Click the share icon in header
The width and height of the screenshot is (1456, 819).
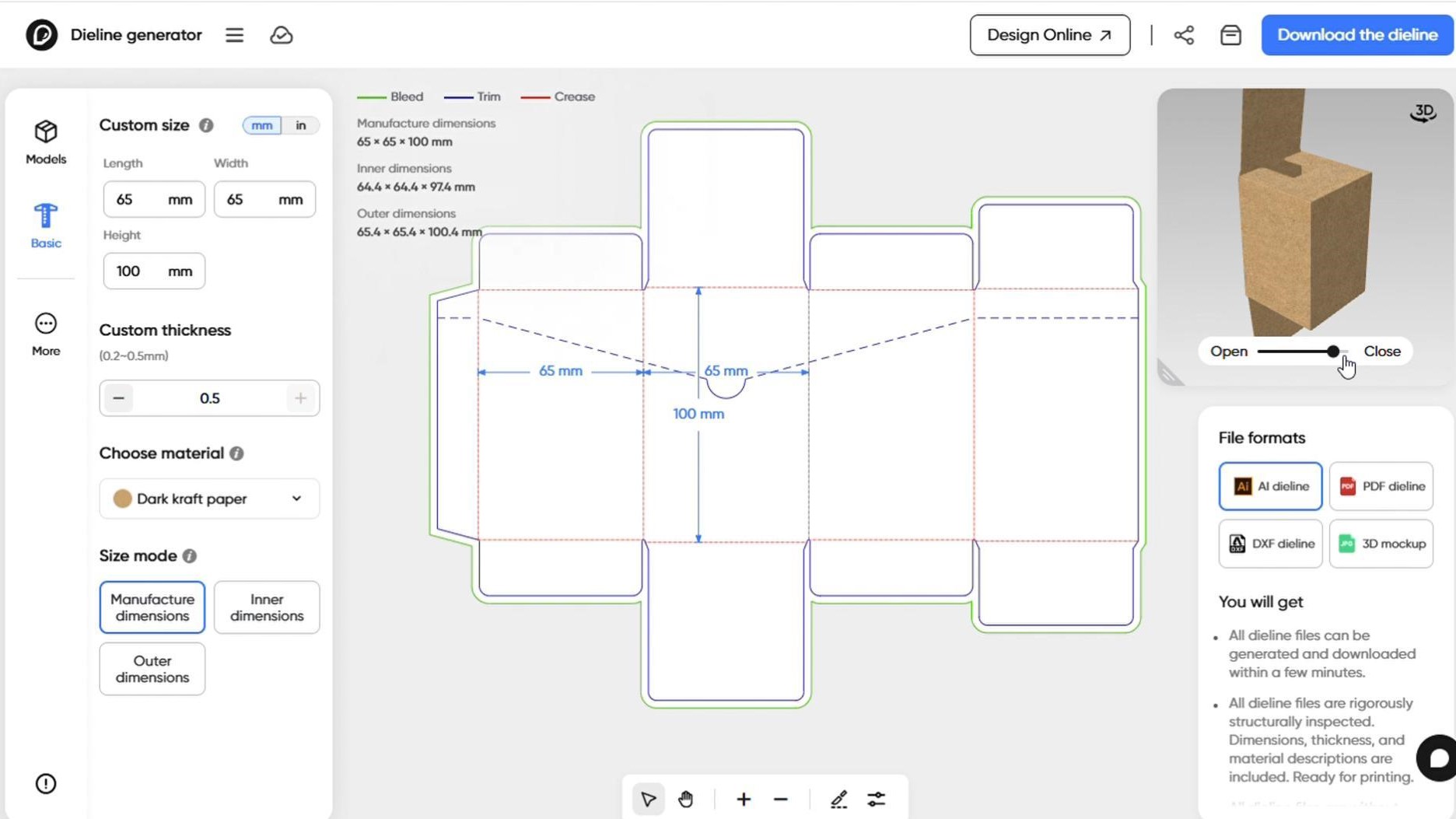tap(1184, 35)
